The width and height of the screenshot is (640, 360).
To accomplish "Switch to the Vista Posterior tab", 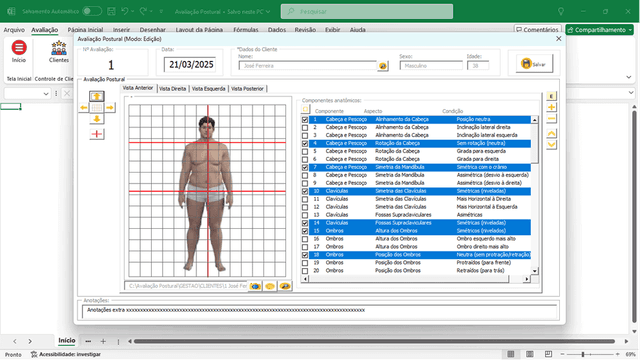I will click(x=247, y=89).
